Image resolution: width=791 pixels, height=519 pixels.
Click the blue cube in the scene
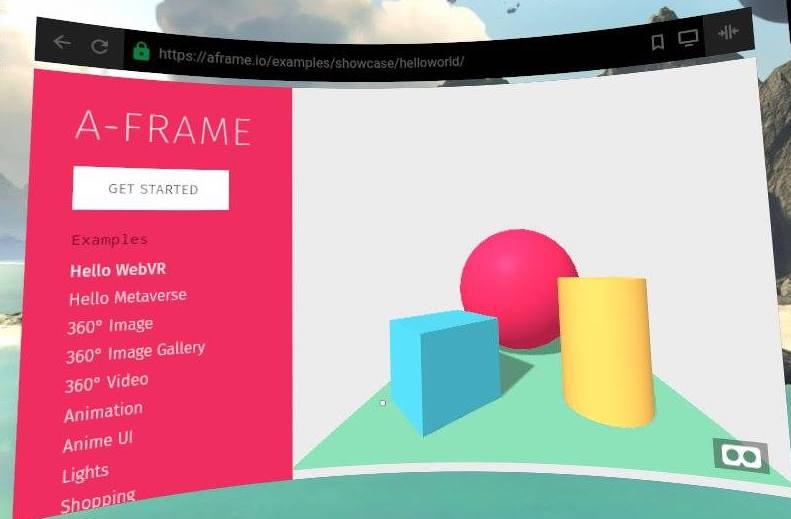pyautogui.click(x=444, y=372)
